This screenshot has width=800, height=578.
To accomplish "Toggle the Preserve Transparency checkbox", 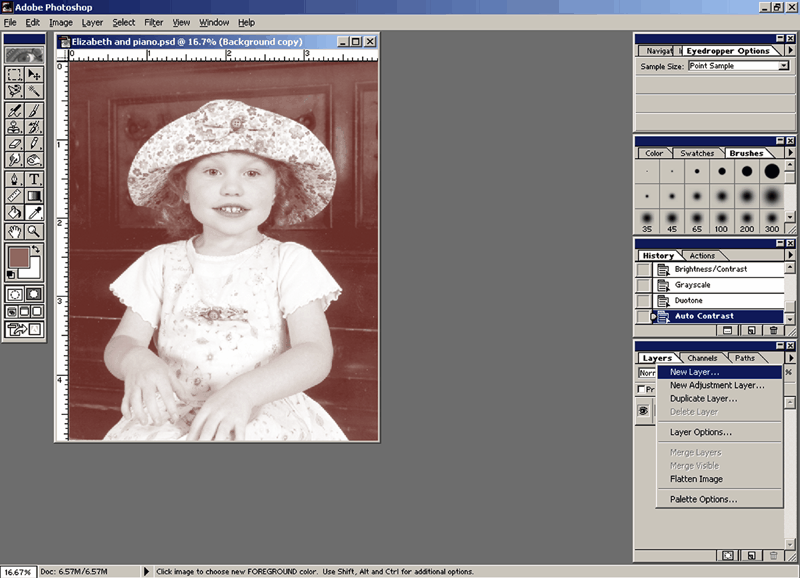I will [643, 389].
